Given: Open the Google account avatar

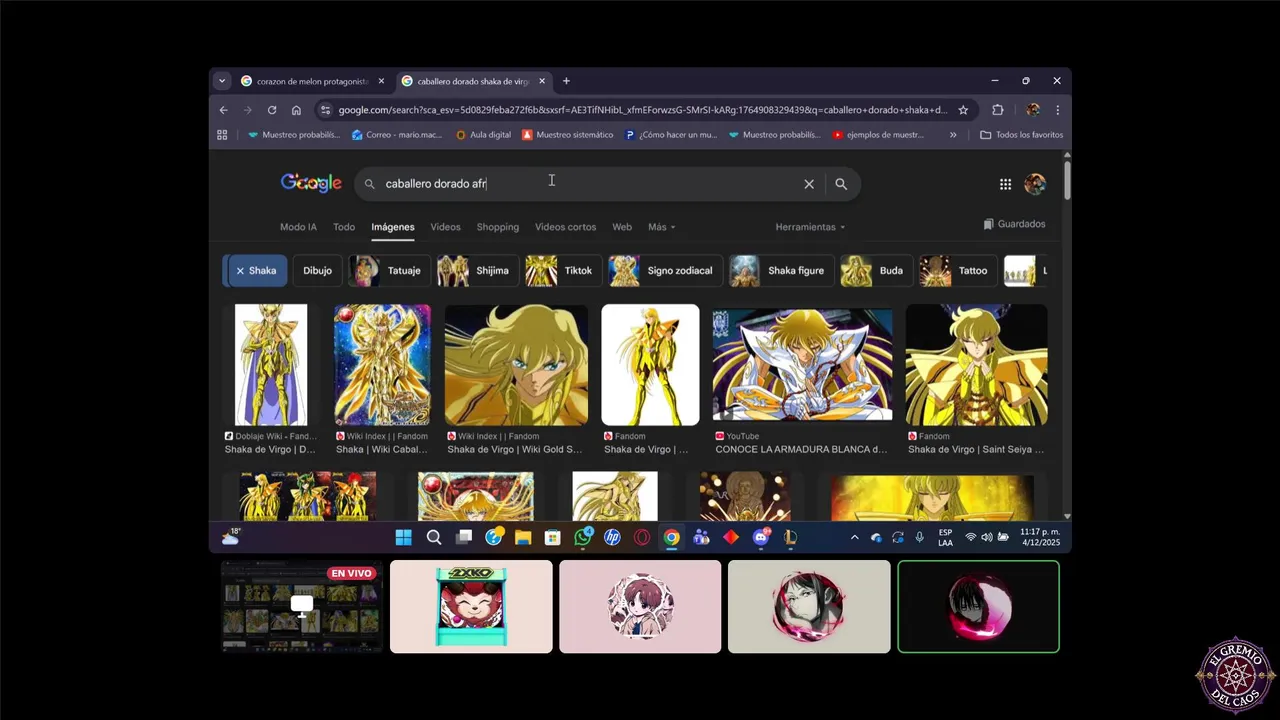Looking at the screenshot, I should pos(1035,184).
